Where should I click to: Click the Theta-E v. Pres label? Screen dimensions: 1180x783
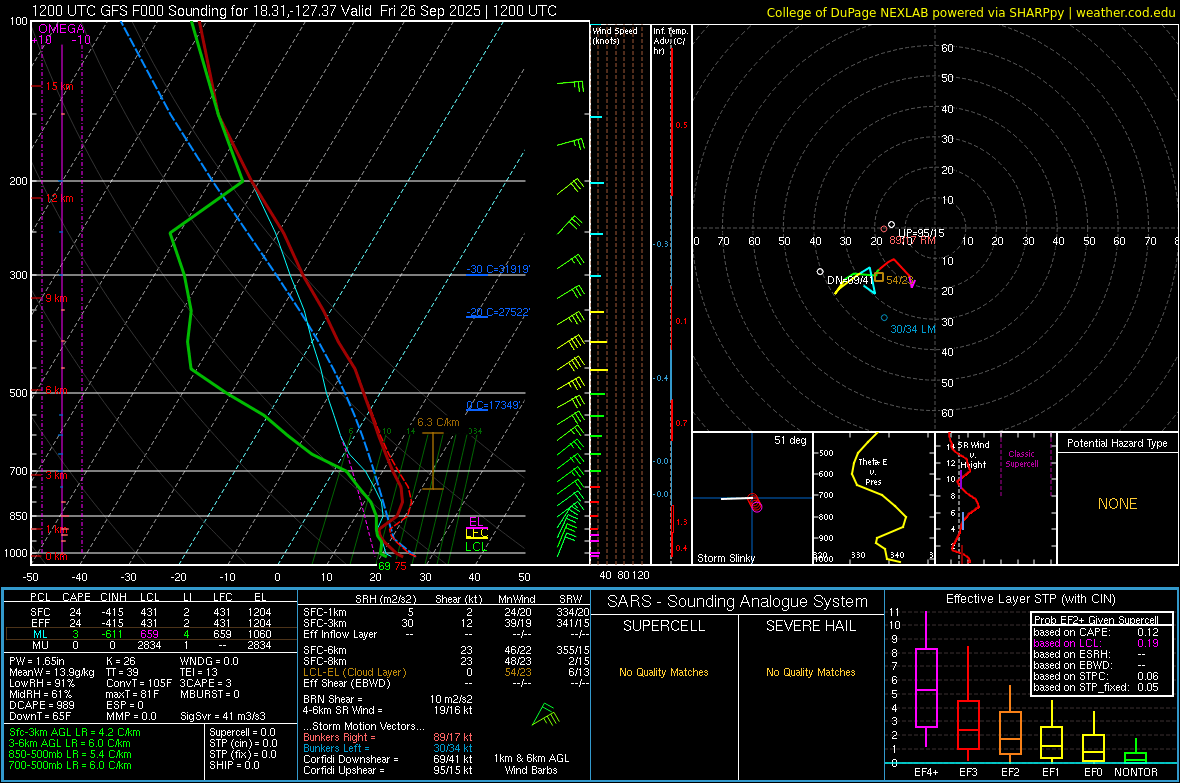tap(873, 471)
